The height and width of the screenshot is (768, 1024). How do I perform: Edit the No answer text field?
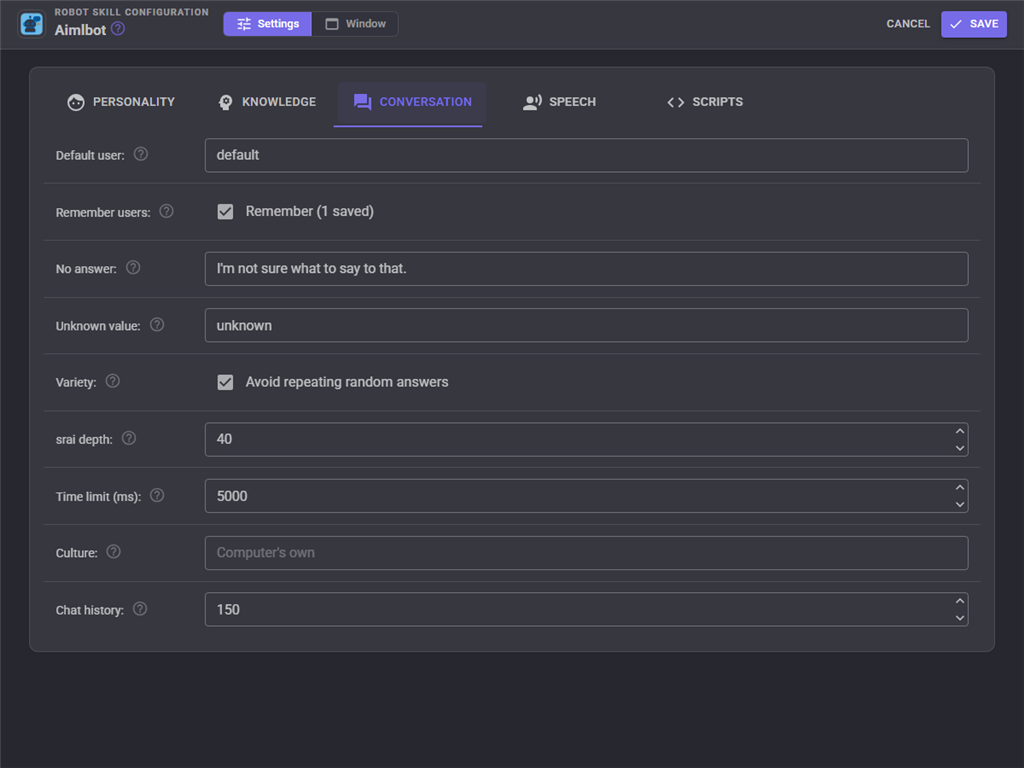(586, 269)
